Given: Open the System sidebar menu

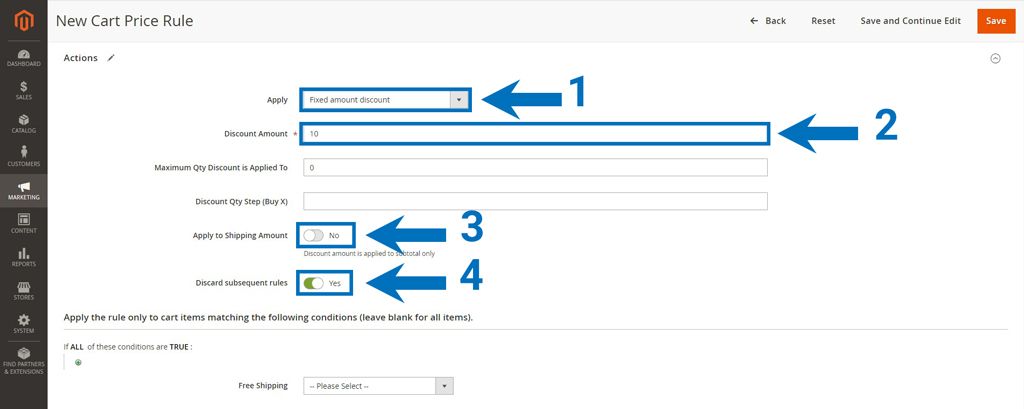Looking at the screenshot, I should tap(24, 324).
